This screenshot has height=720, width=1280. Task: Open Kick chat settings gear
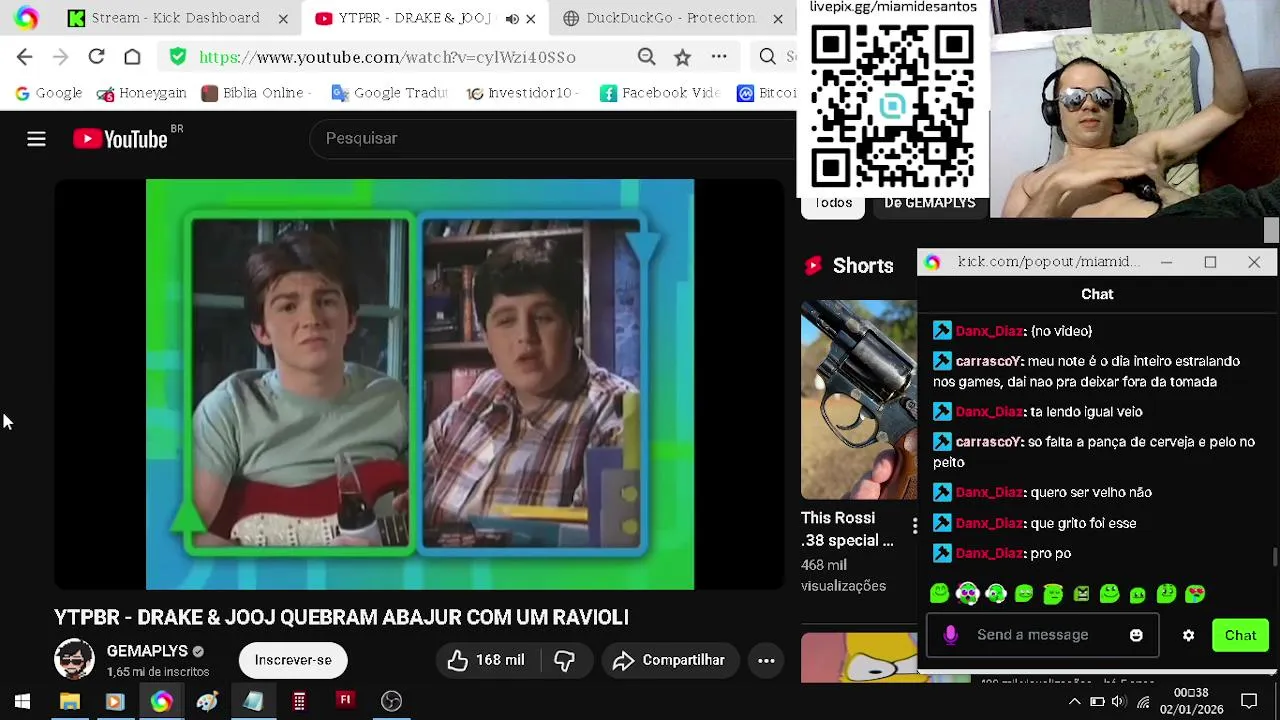click(x=1188, y=635)
